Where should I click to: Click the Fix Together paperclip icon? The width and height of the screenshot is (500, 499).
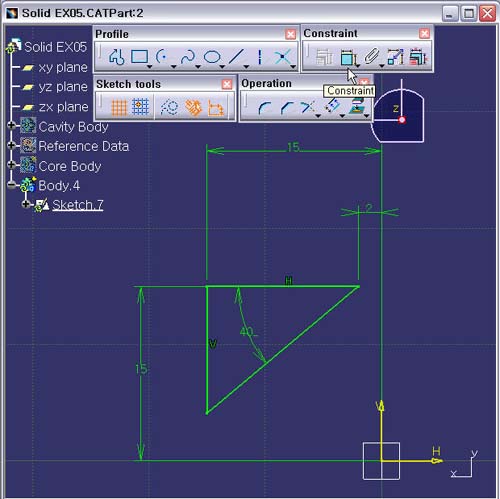[371, 57]
